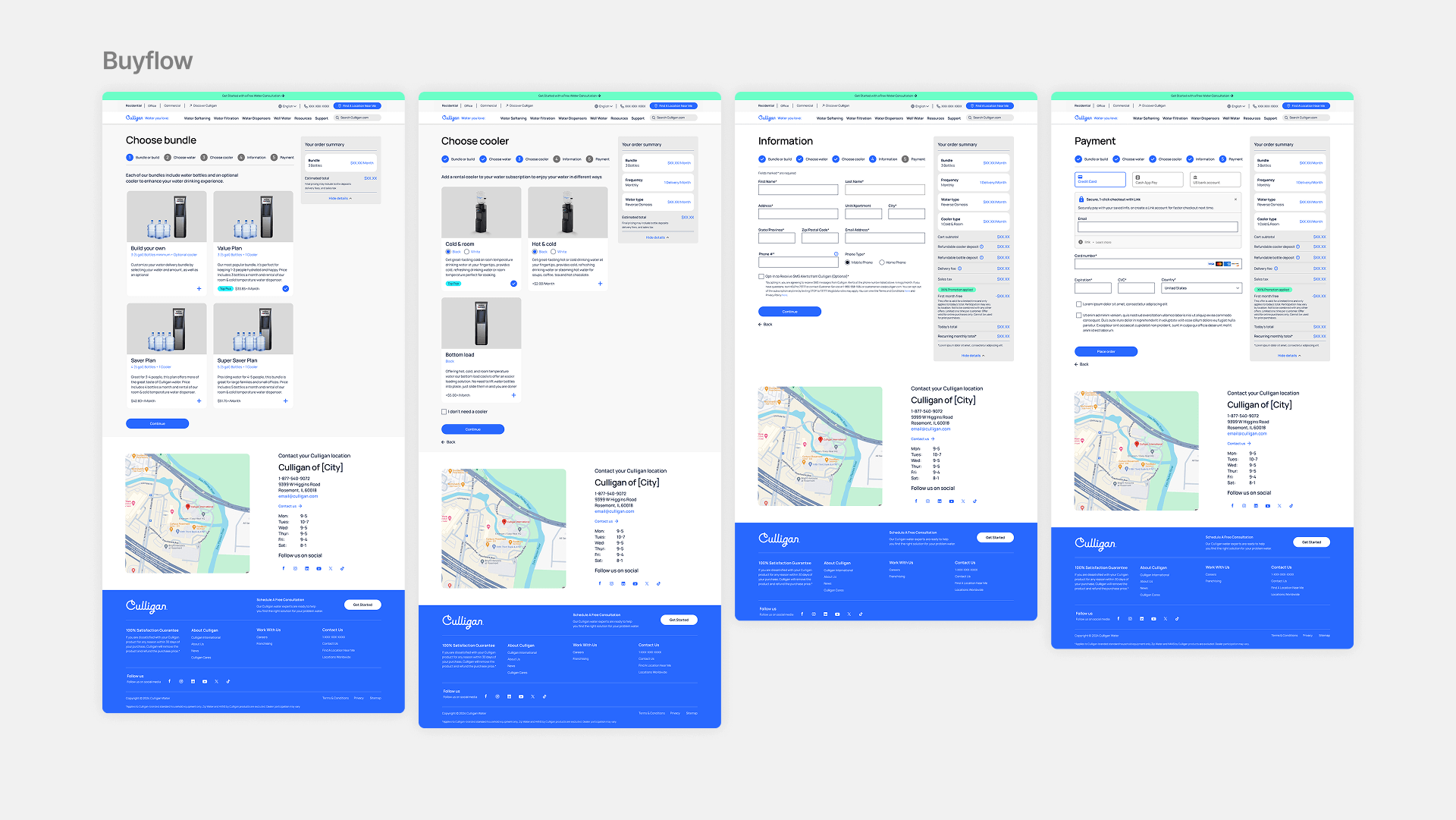
Task: Click the info icon next to Delivery fee on the Information page
Action: click(959, 269)
